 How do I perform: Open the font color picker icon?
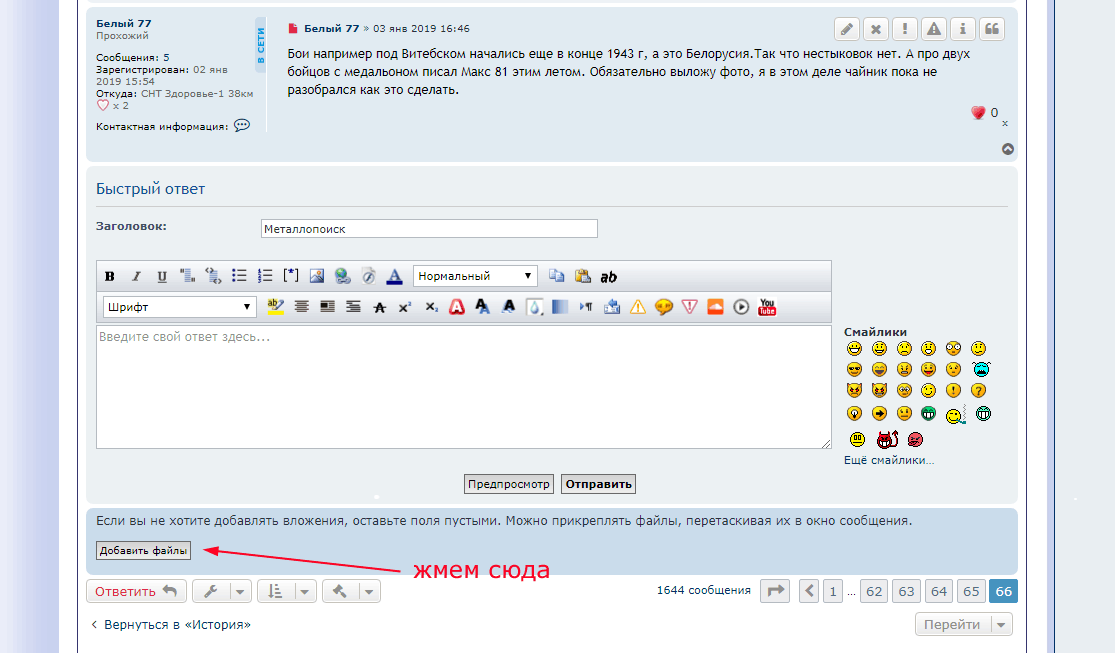(394, 277)
